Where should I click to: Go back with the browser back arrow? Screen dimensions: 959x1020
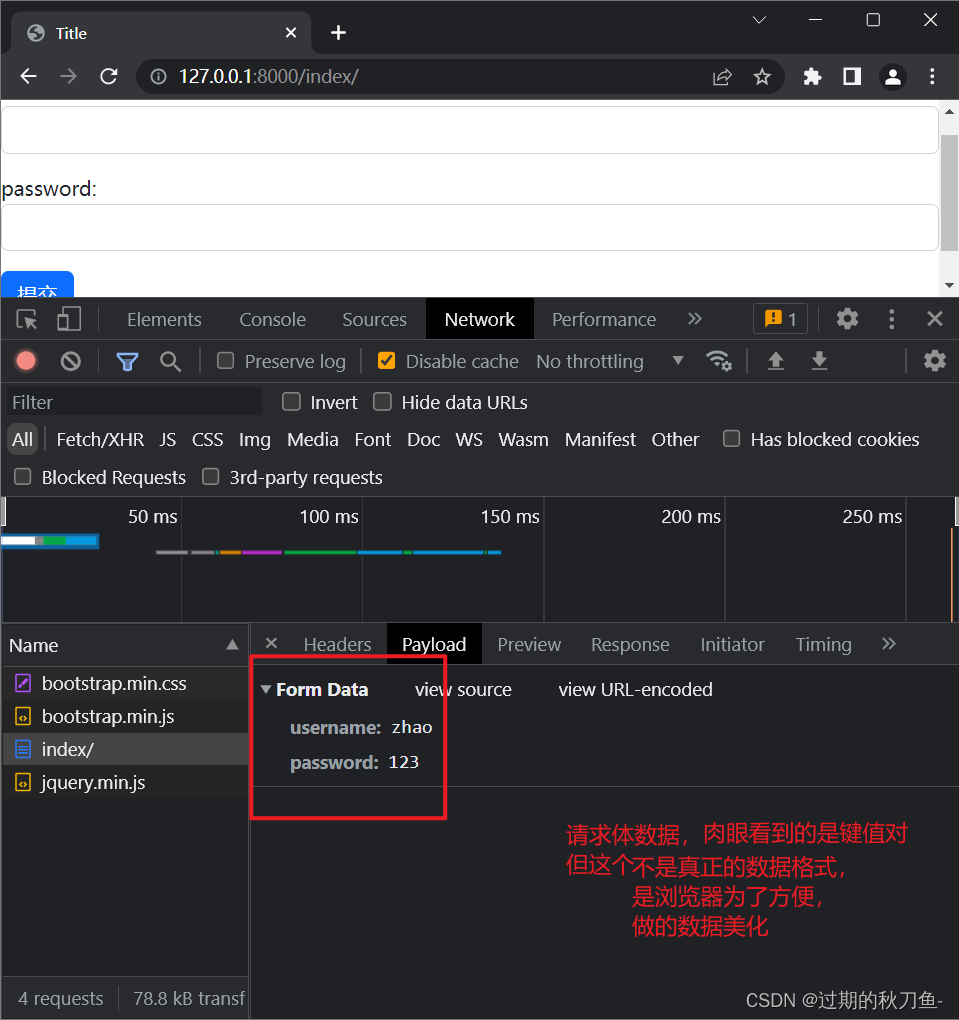29,77
